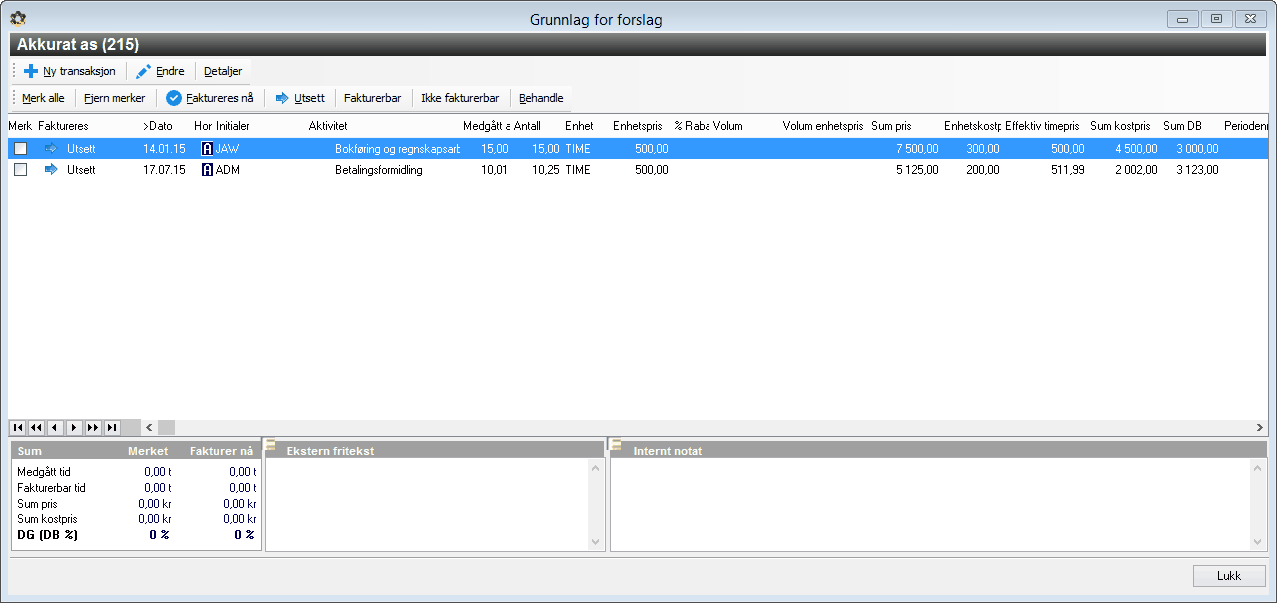Click the pencil Endre icon
The height and width of the screenshot is (603, 1277).
[x=143, y=72]
